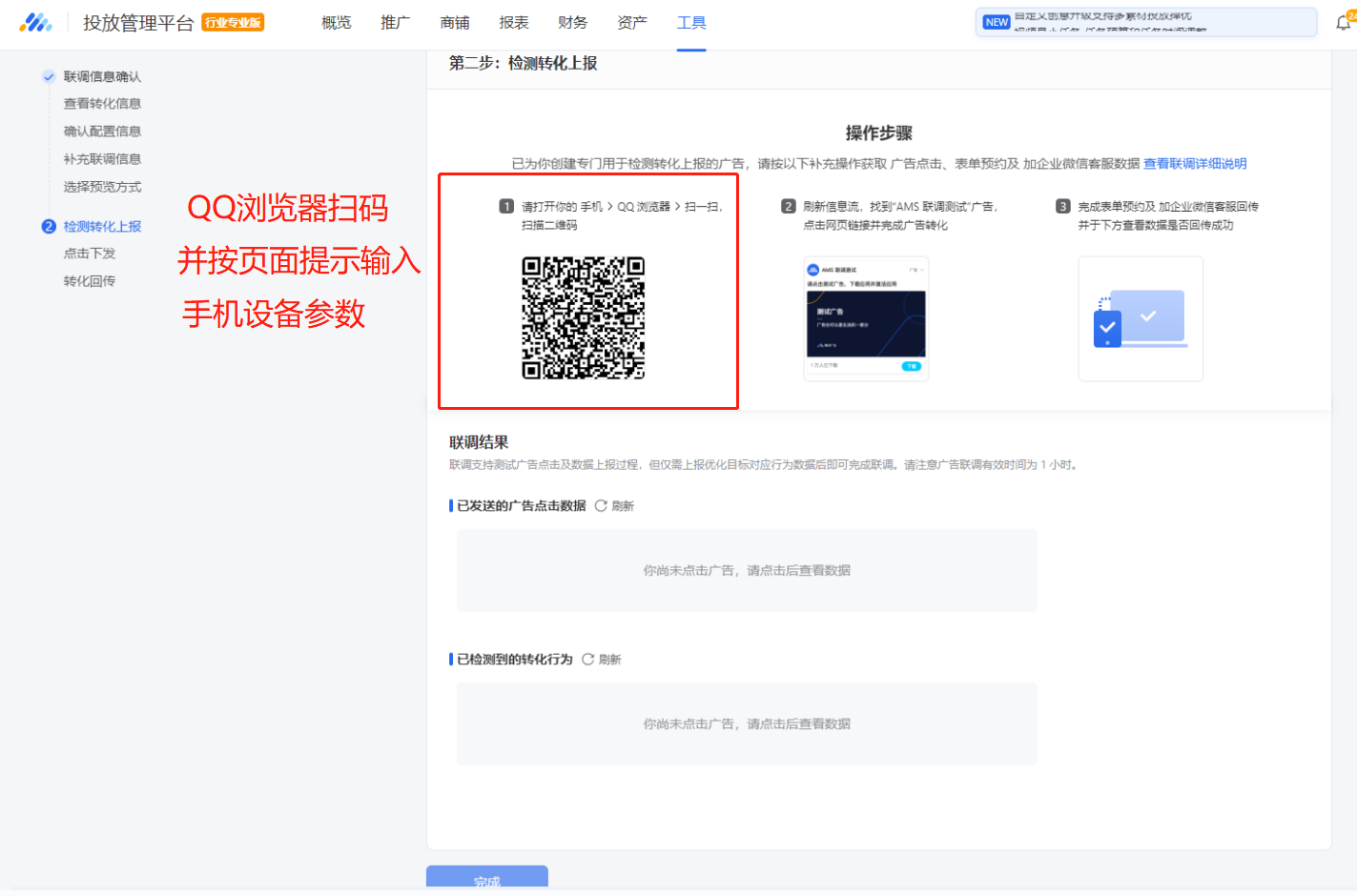This screenshot has height=896, width=1357.
Task: Click the step 2 circle icon in sidebar
Action: 49,227
